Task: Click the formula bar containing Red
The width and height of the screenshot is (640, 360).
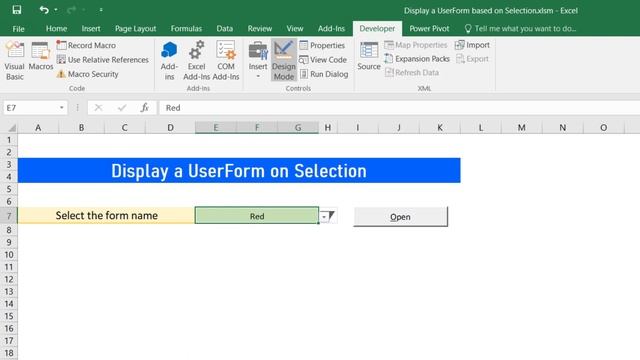Action: [x=400, y=108]
